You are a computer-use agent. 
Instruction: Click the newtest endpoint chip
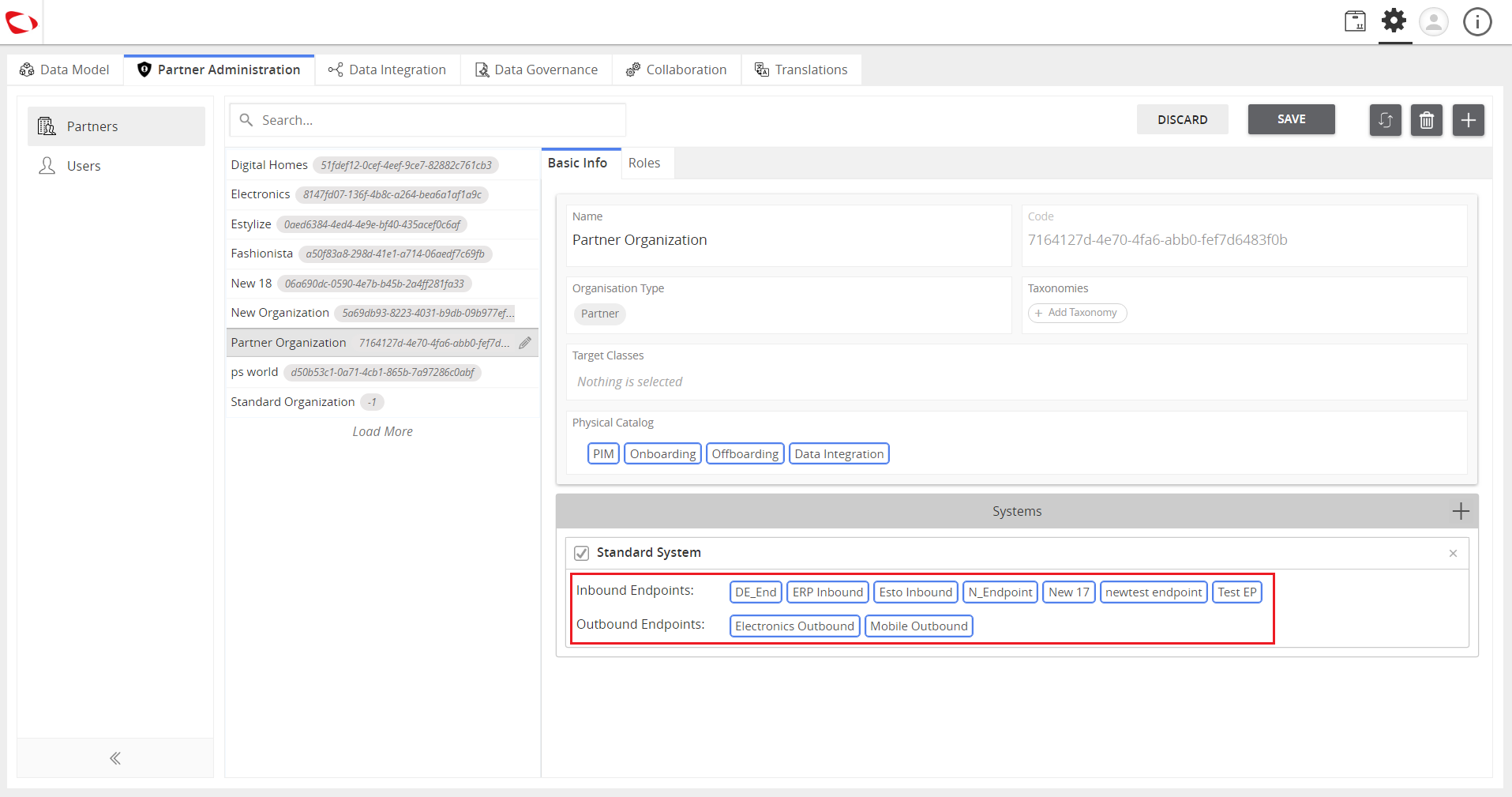pos(1154,592)
